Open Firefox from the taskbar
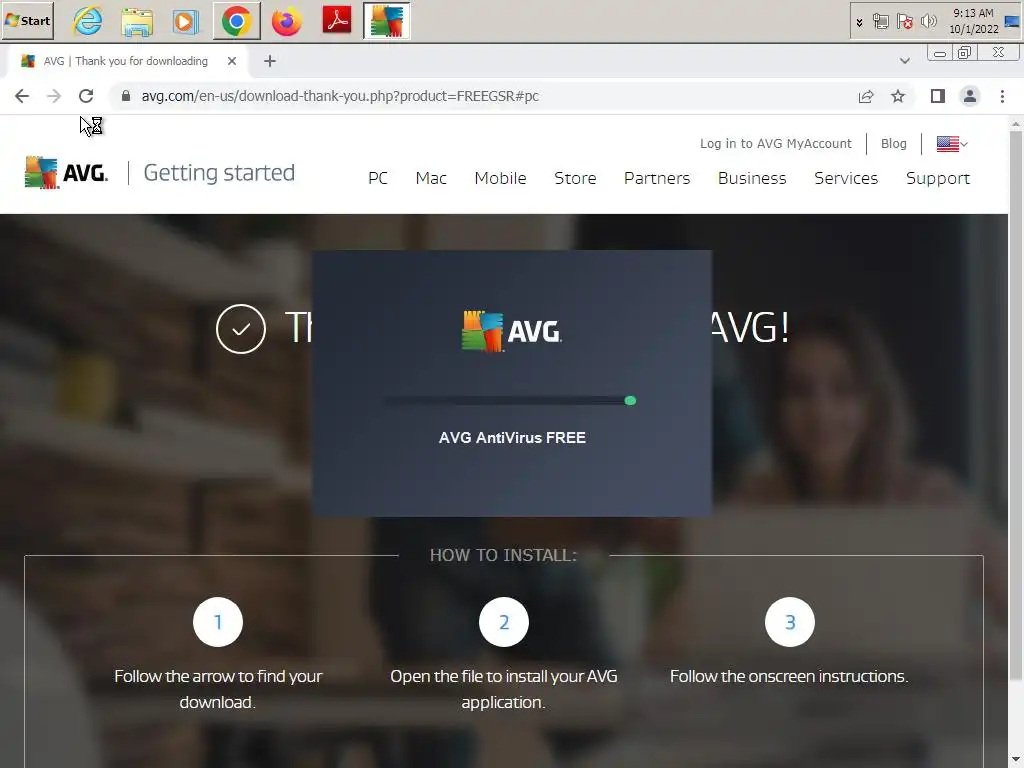Viewport: 1024px width, 768px height. tap(287, 21)
